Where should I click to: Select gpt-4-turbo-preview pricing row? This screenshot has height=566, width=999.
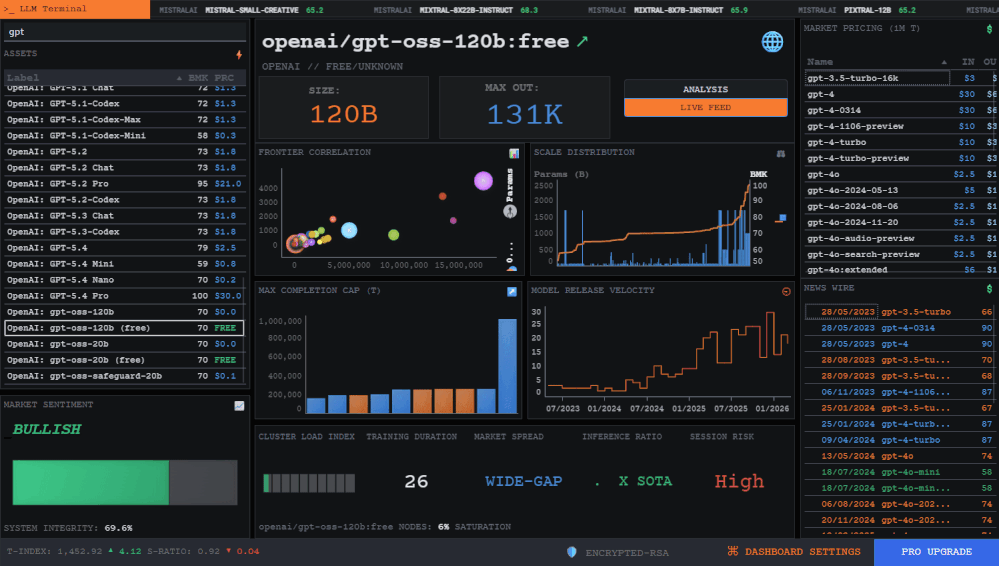pyautogui.click(x=902, y=158)
